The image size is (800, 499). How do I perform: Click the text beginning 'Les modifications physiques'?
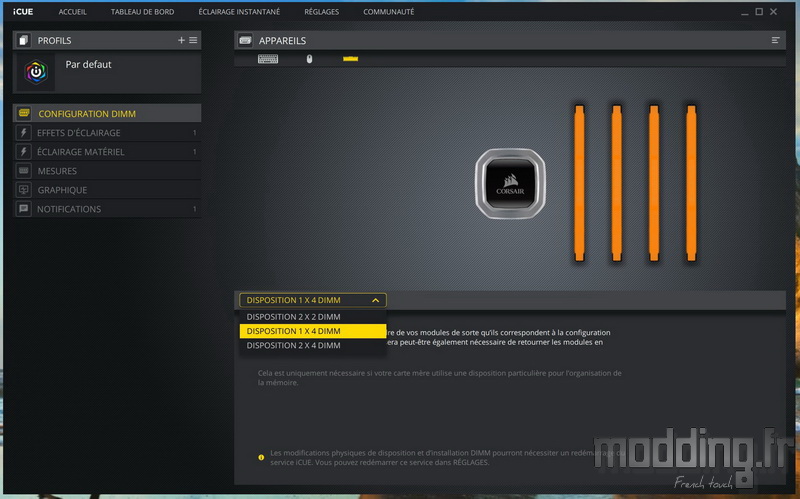click(447, 458)
